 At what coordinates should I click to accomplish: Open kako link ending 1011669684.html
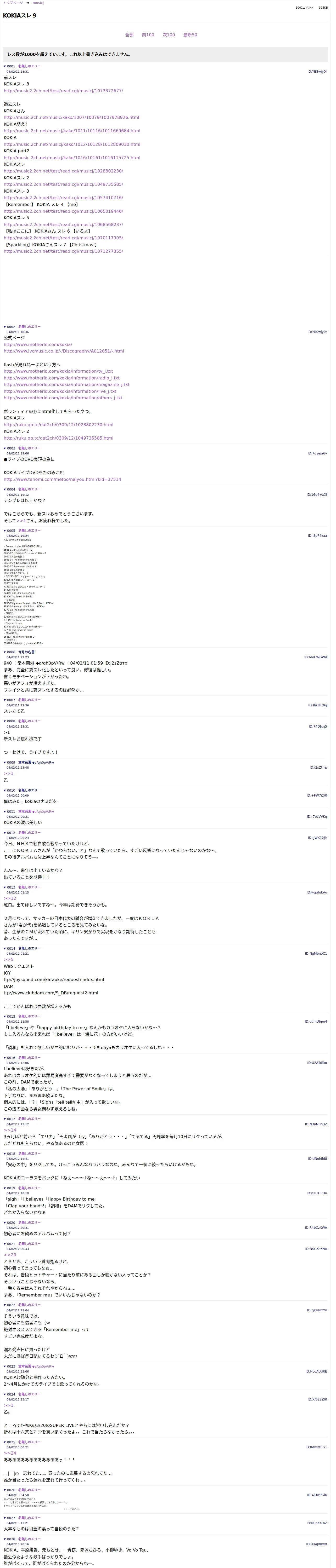tap(72, 131)
